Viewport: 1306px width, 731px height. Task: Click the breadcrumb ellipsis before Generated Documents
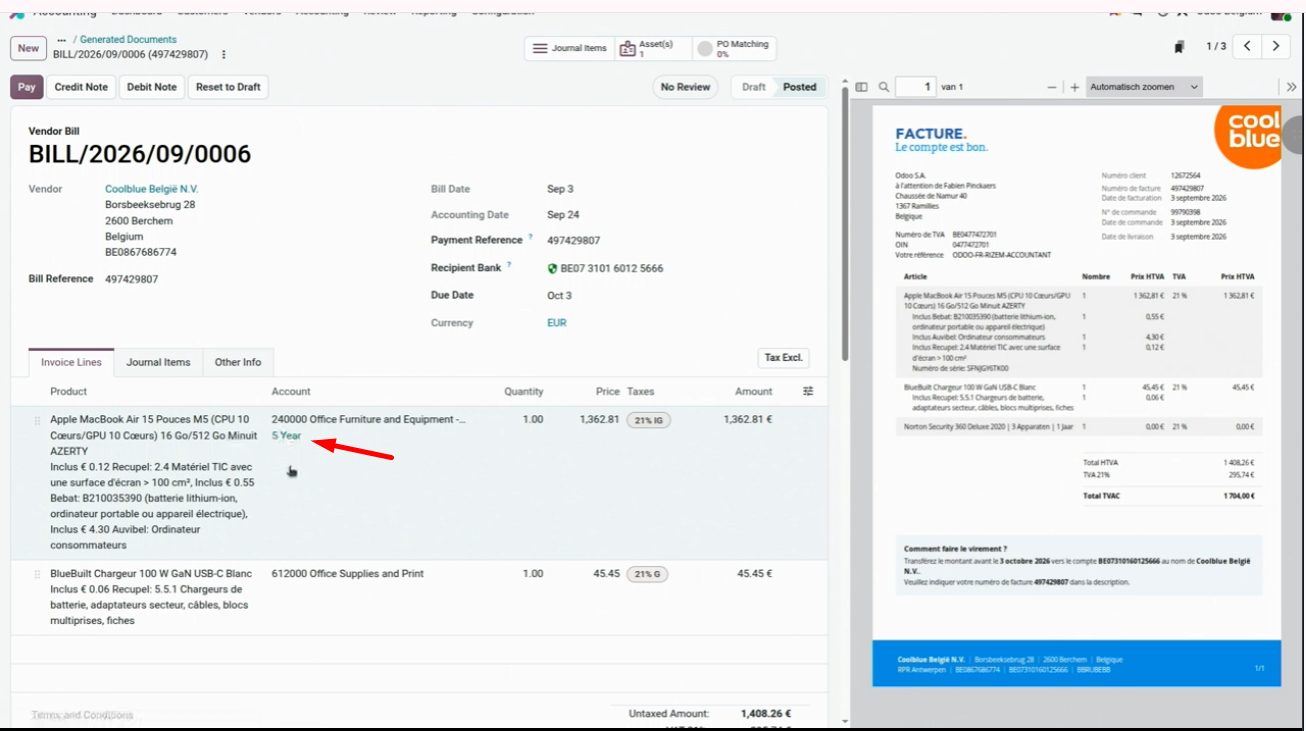[62, 40]
